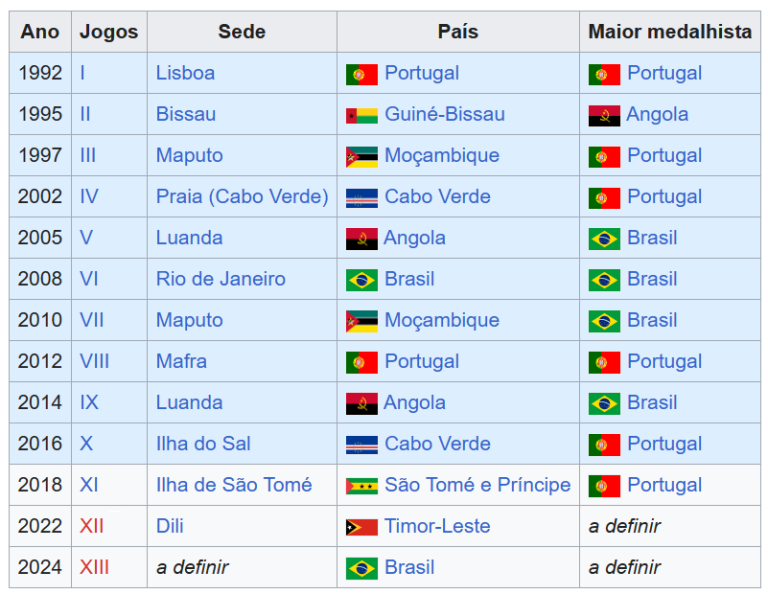Open the Rio de Janeiro link

tap(220, 279)
